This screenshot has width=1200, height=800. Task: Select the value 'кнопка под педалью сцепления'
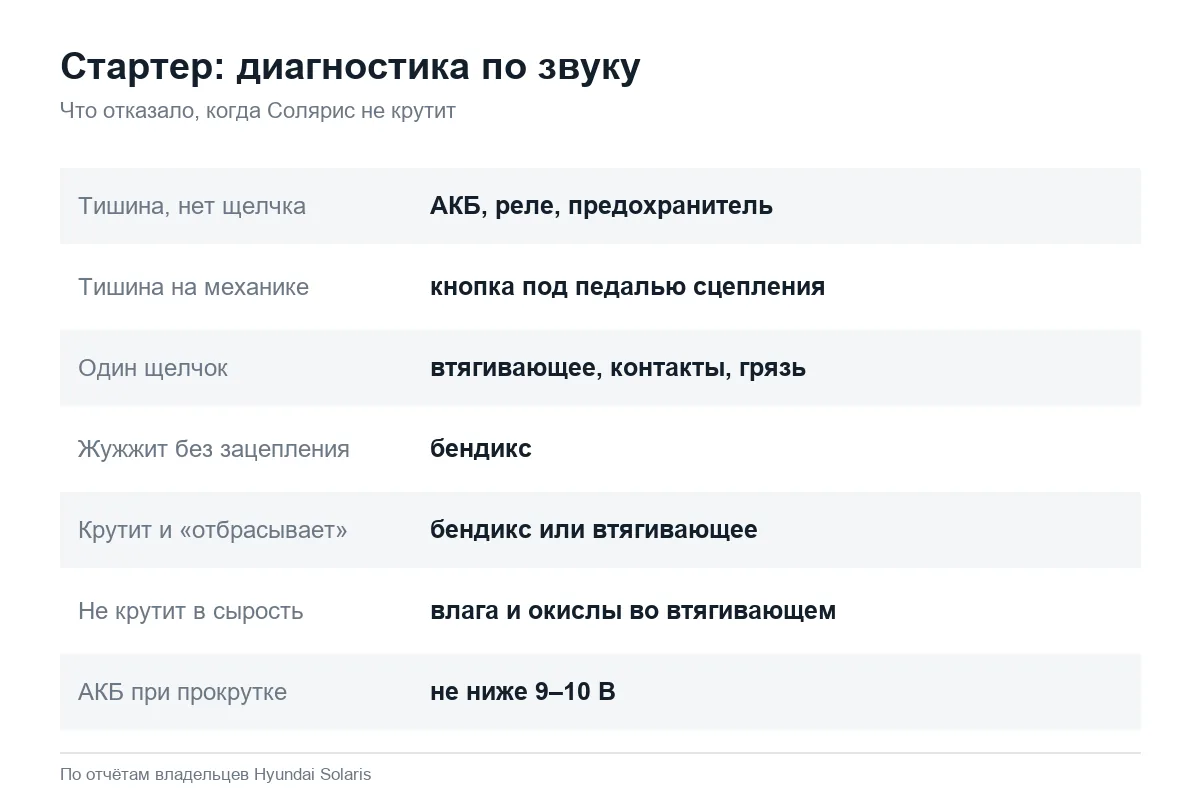[627, 287]
